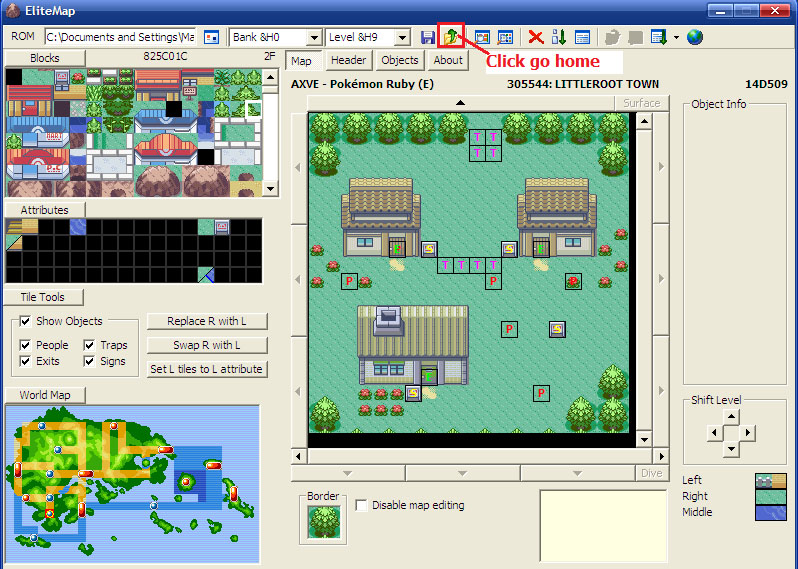Screen dimensions: 798x569
Task: Uncheck the Traps checkbox
Action: pos(89,345)
